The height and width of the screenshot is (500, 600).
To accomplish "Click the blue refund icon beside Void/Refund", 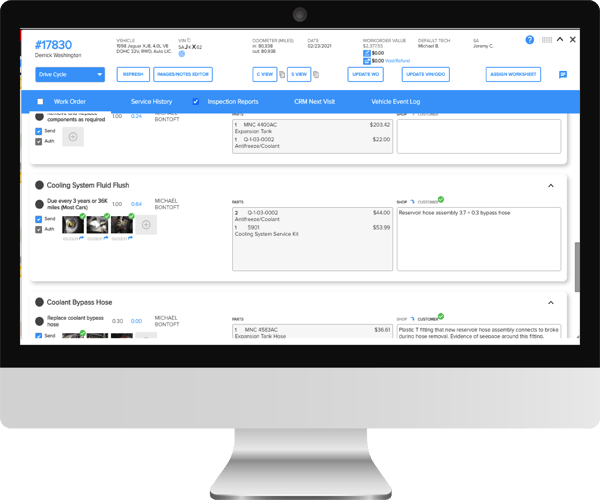I will (x=367, y=61).
